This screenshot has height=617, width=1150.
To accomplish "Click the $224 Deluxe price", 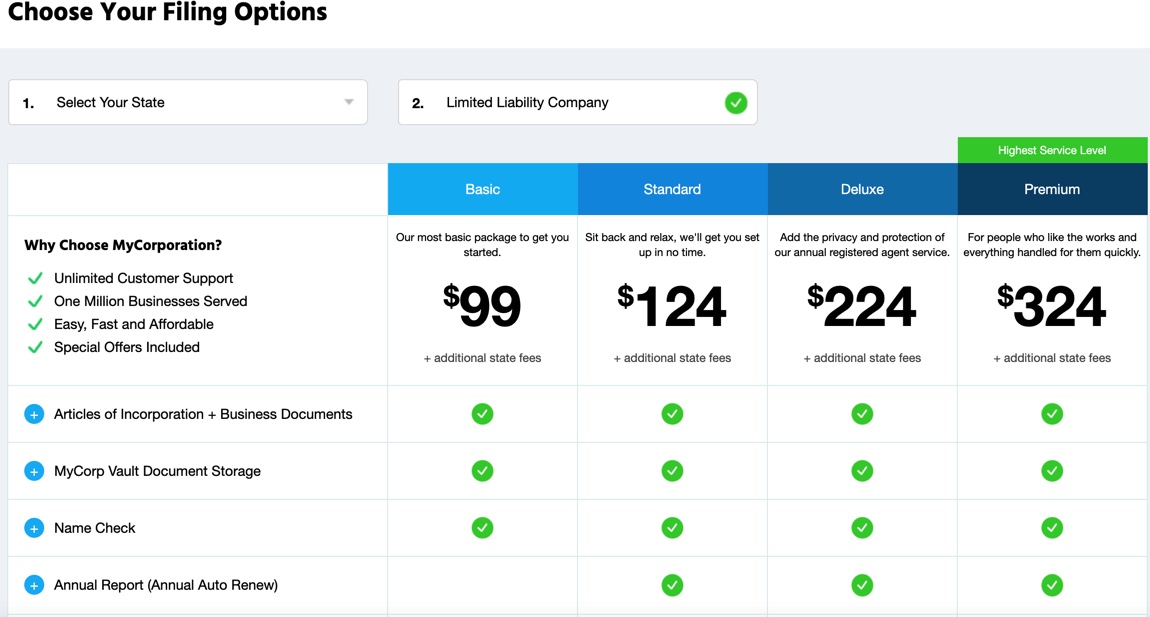I will tap(862, 306).
